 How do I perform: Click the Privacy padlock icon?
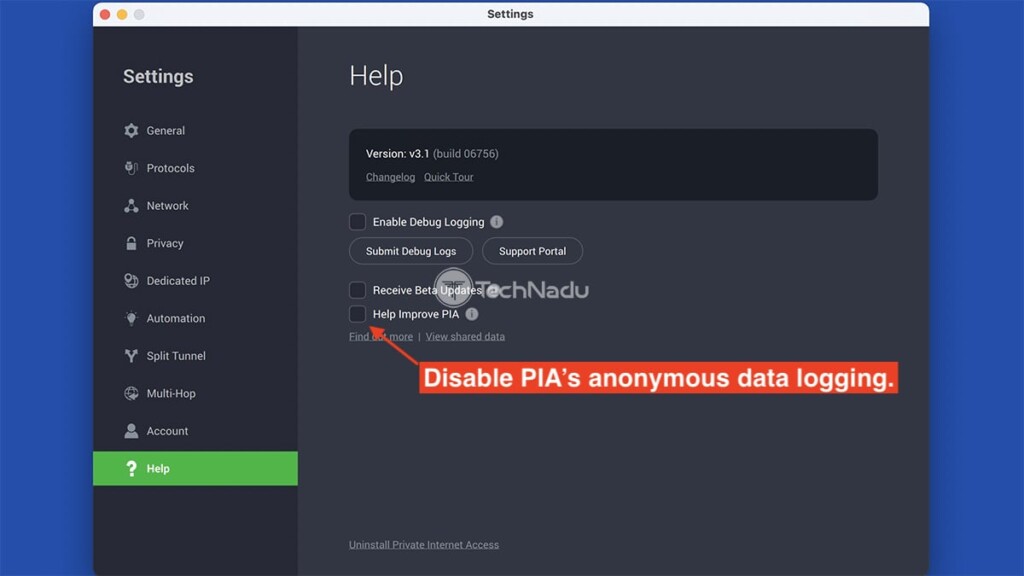pyautogui.click(x=131, y=243)
